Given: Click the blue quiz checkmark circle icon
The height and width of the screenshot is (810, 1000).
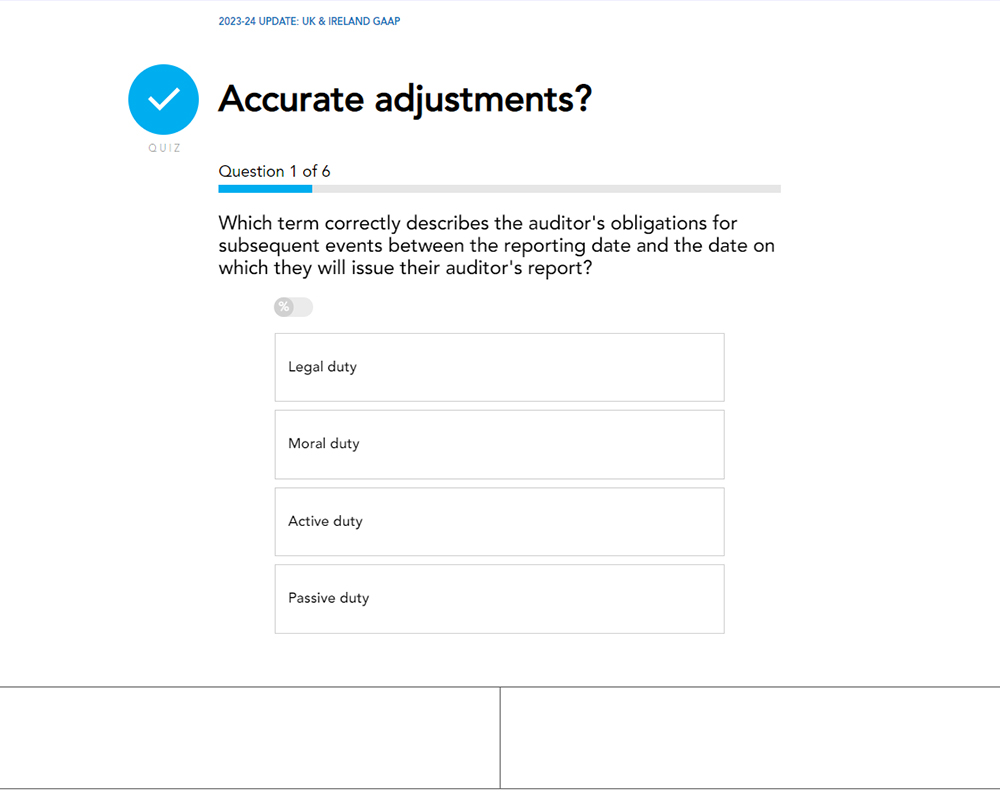Looking at the screenshot, I should tap(163, 99).
